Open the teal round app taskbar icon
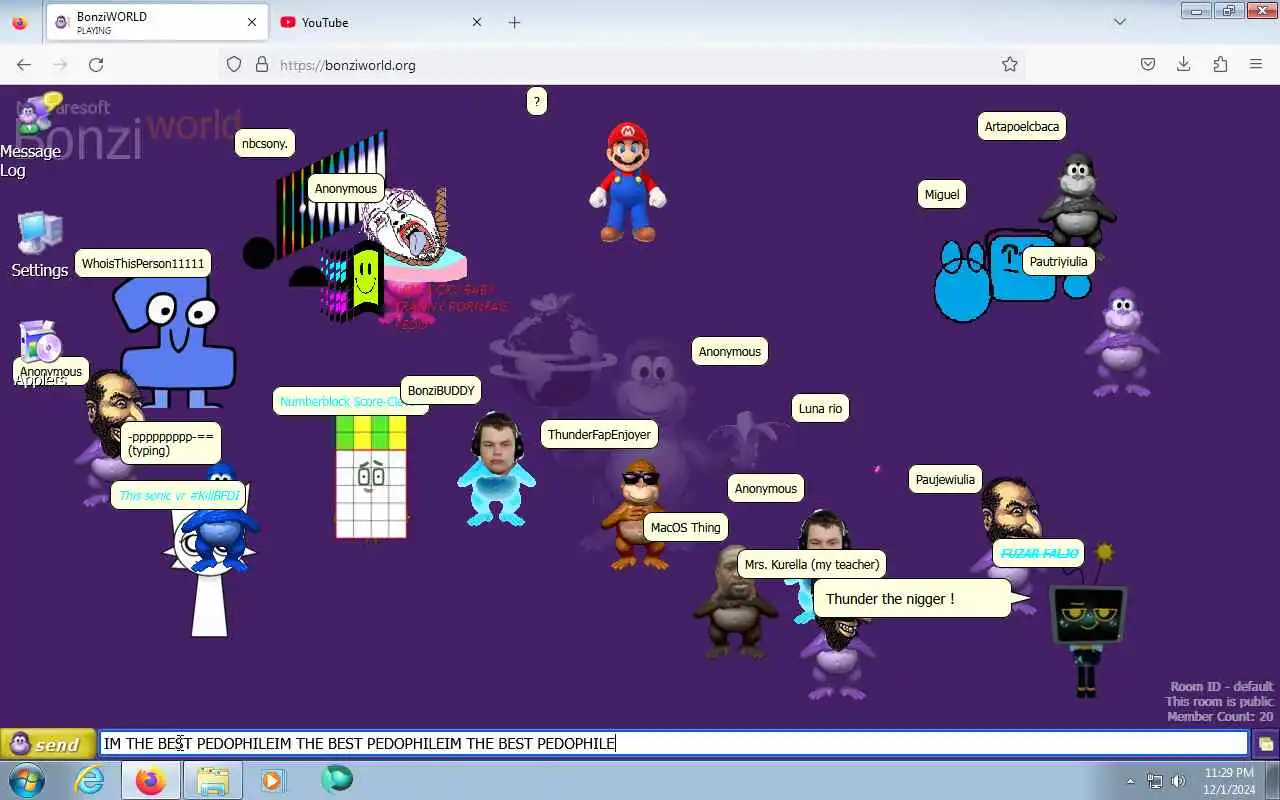 tap(337, 779)
